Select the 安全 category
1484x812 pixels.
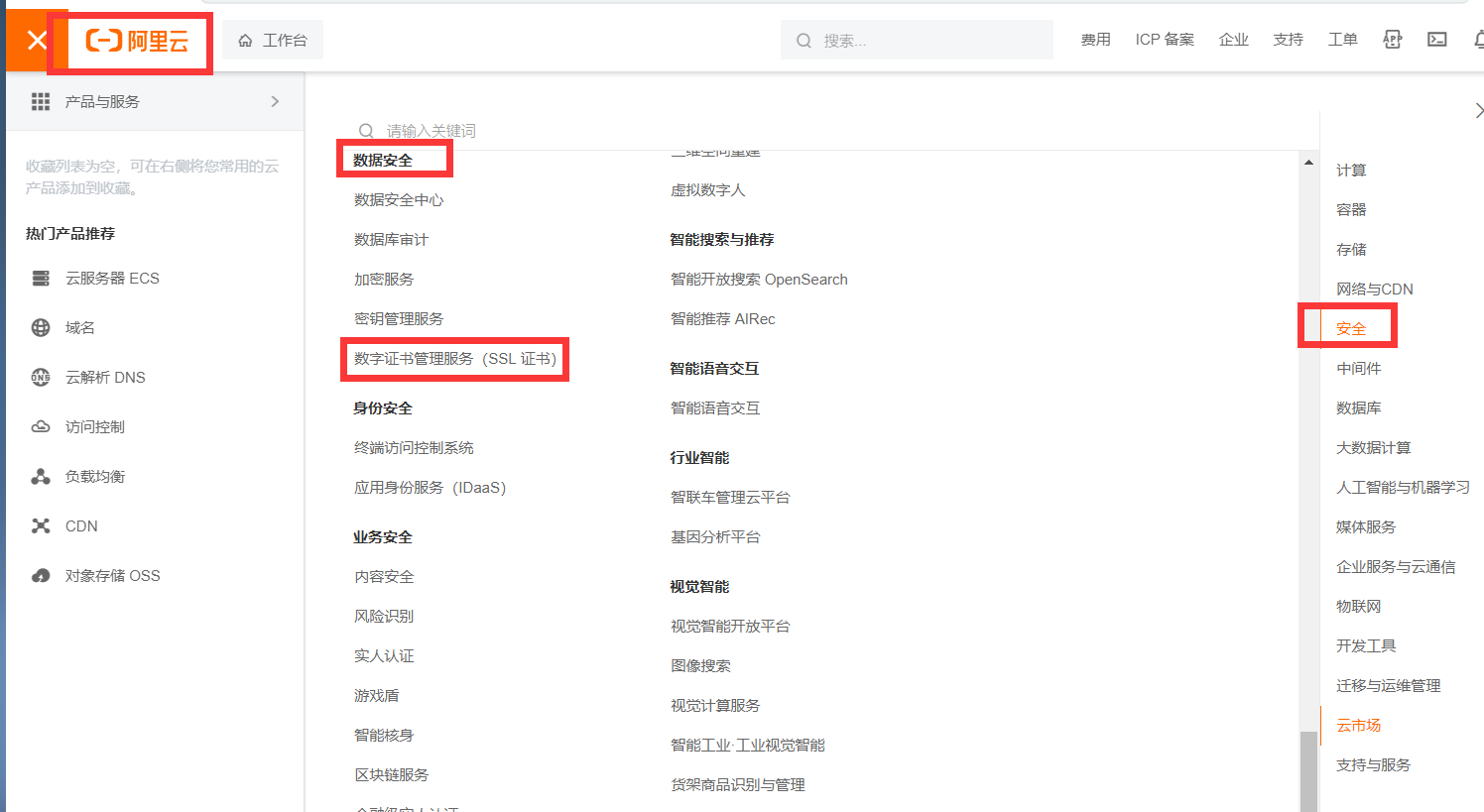point(1351,329)
